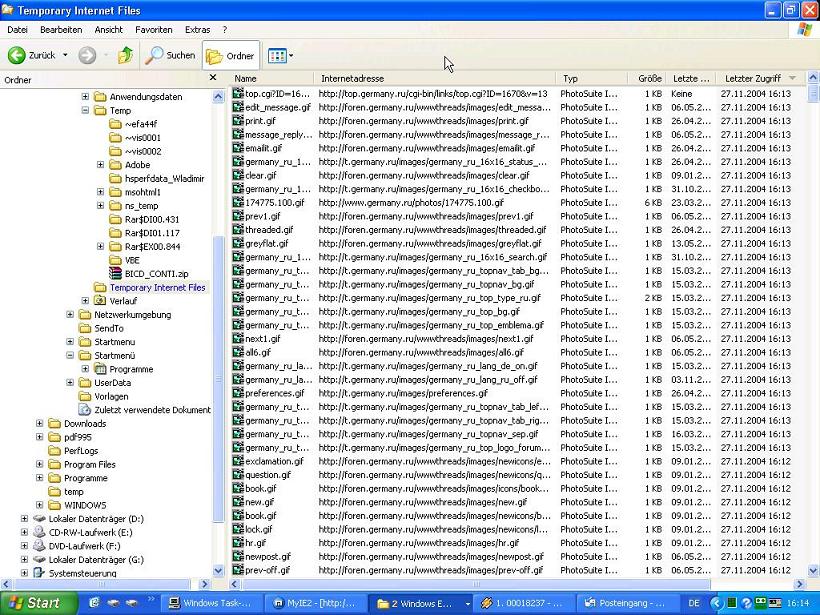
Task: Switch to Windows Task-Manager taskbar button
Action: click(210, 603)
